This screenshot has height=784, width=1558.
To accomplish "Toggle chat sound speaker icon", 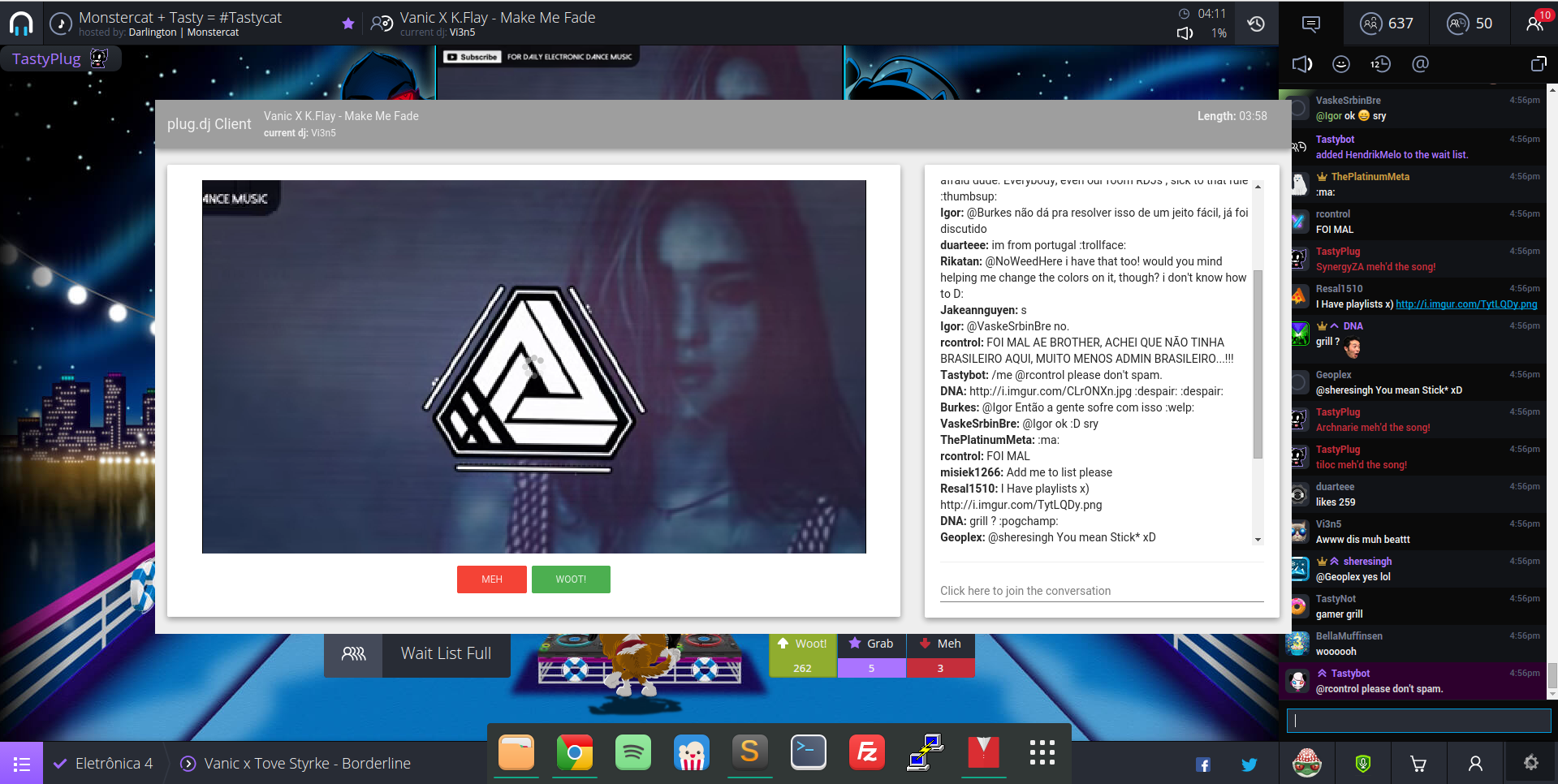I will (1302, 64).
